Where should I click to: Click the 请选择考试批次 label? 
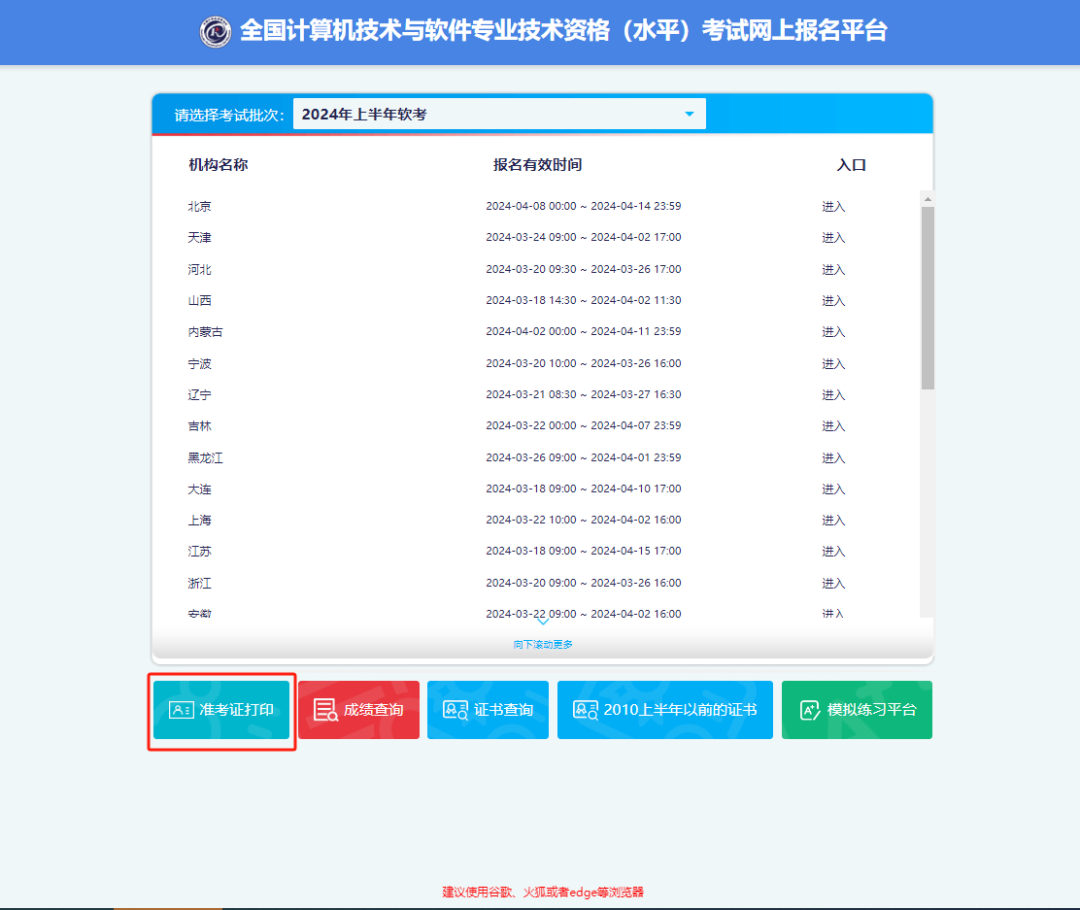coord(229,115)
